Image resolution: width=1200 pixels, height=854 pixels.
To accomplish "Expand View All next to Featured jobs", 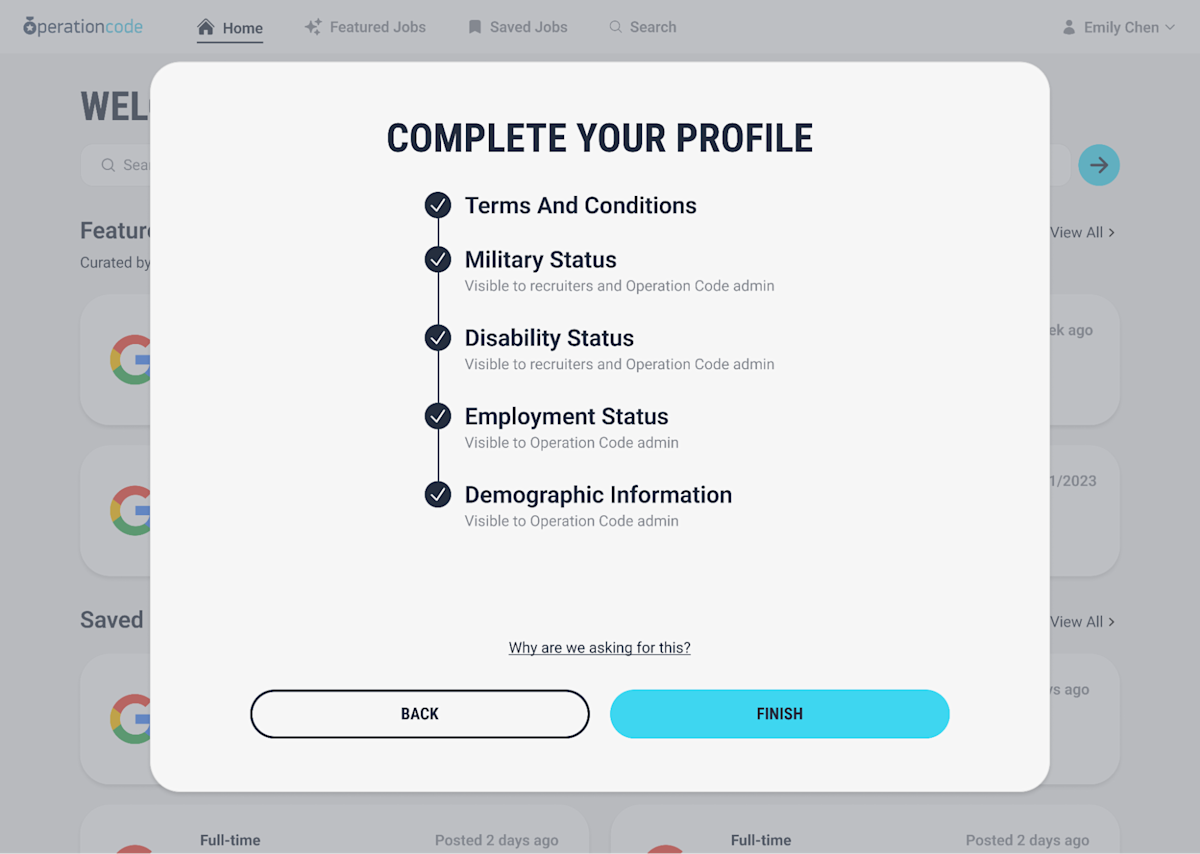I will [x=1082, y=232].
